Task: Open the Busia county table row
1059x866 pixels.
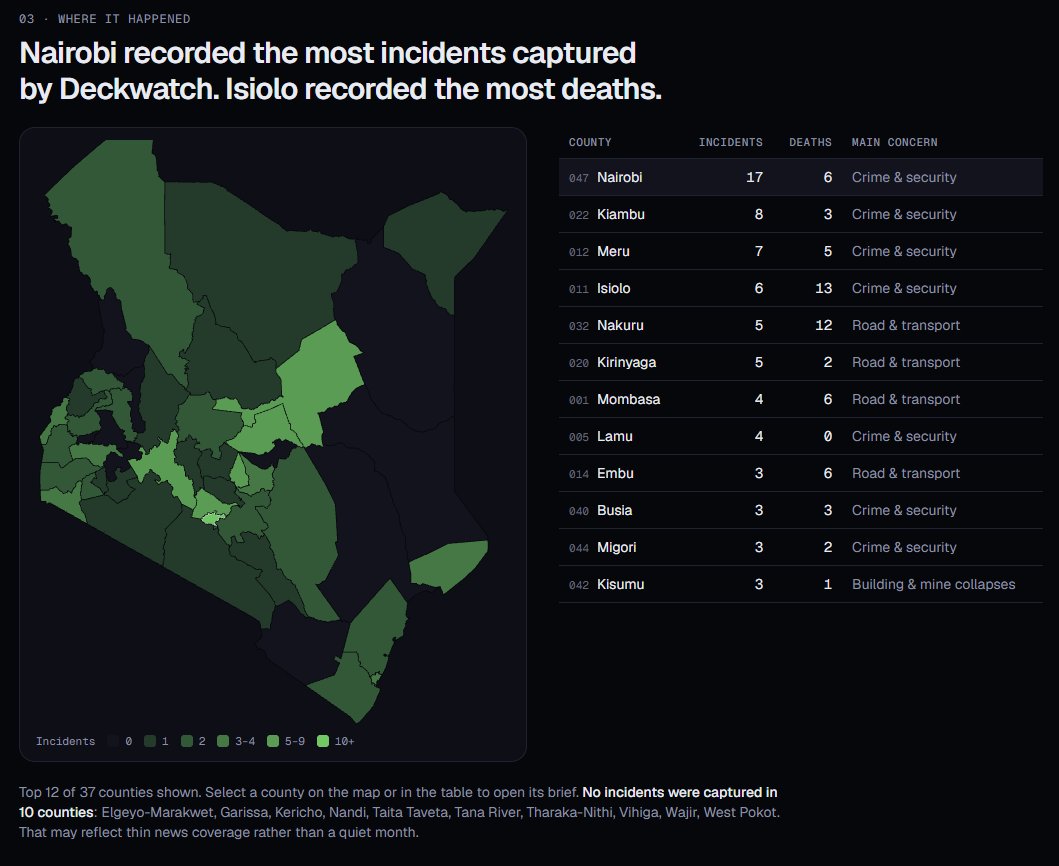Action: click(x=800, y=510)
